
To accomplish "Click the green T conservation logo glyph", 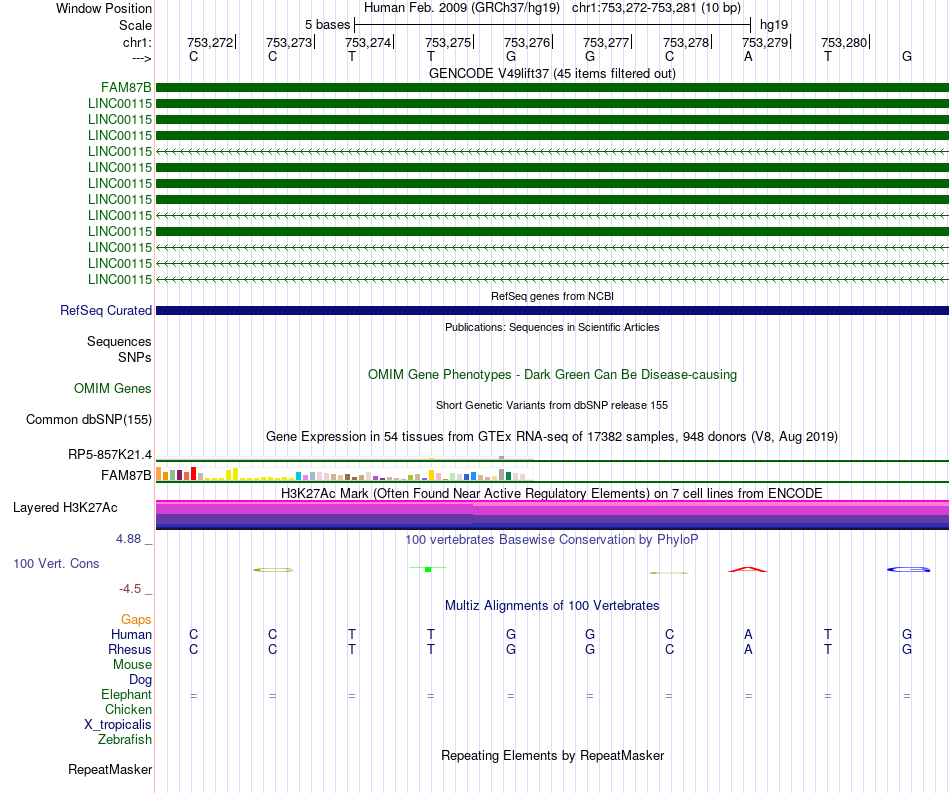I will pos(428,569).
